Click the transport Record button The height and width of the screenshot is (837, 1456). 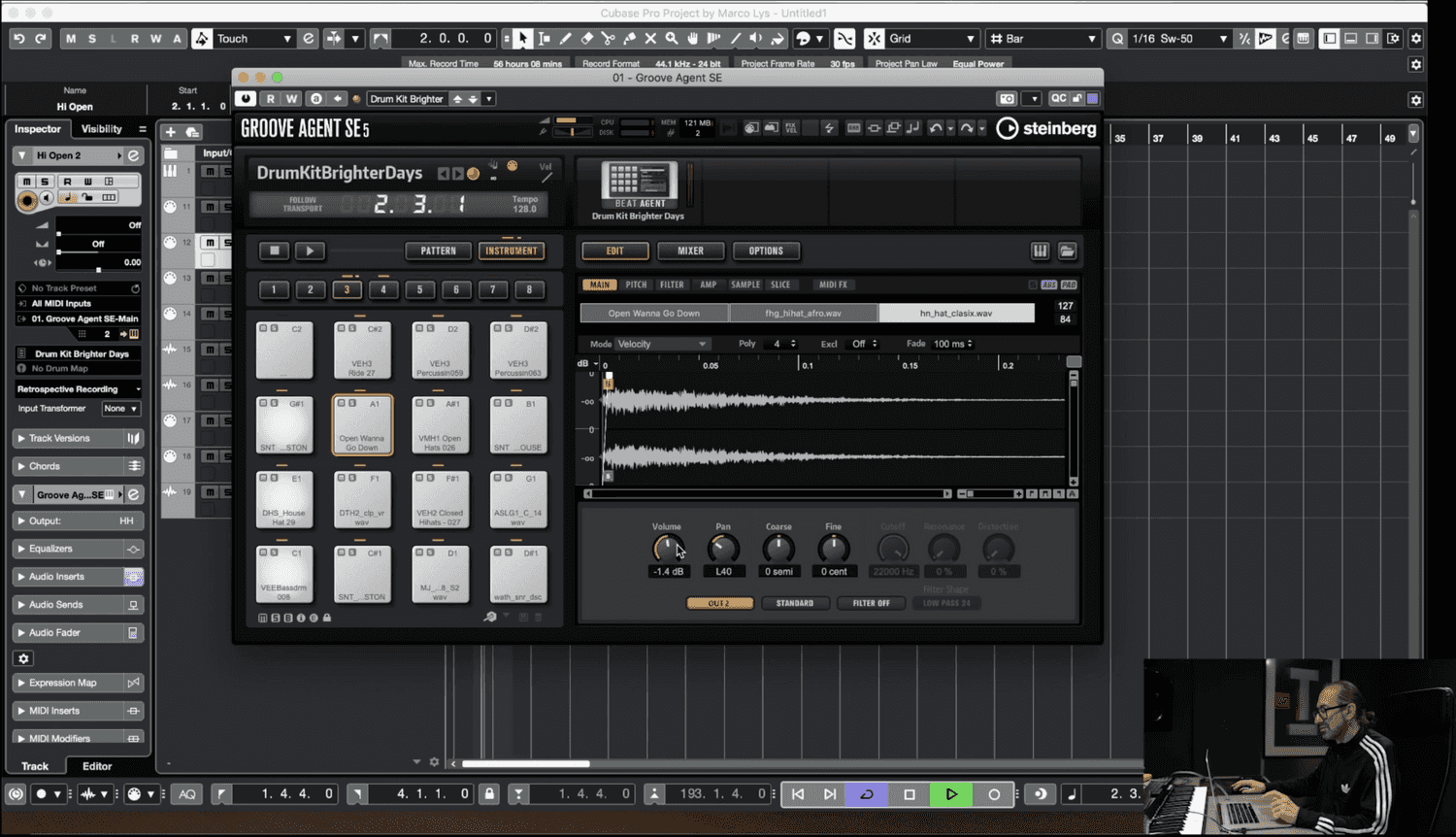pos(994,793)
